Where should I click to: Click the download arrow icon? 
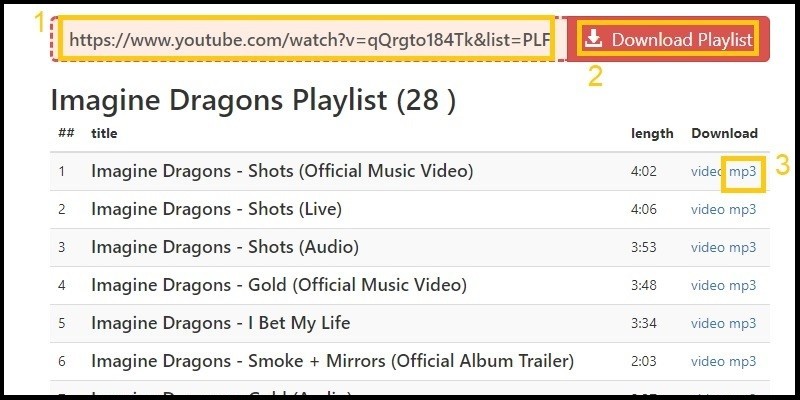pyautogui.click(x=594, y=39)
